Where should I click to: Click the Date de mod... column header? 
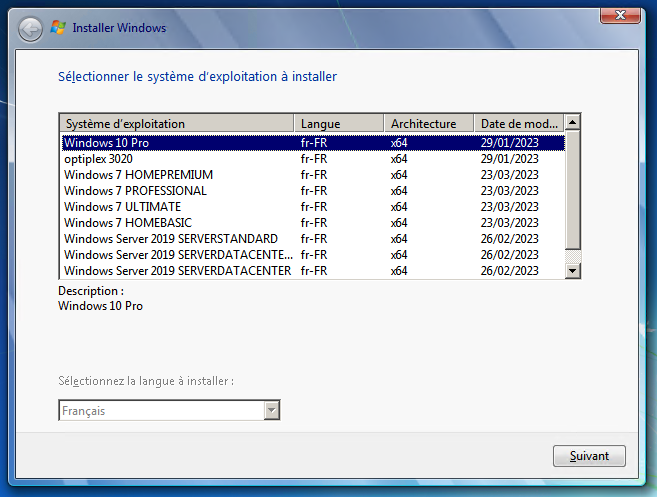tap(518, 123)
